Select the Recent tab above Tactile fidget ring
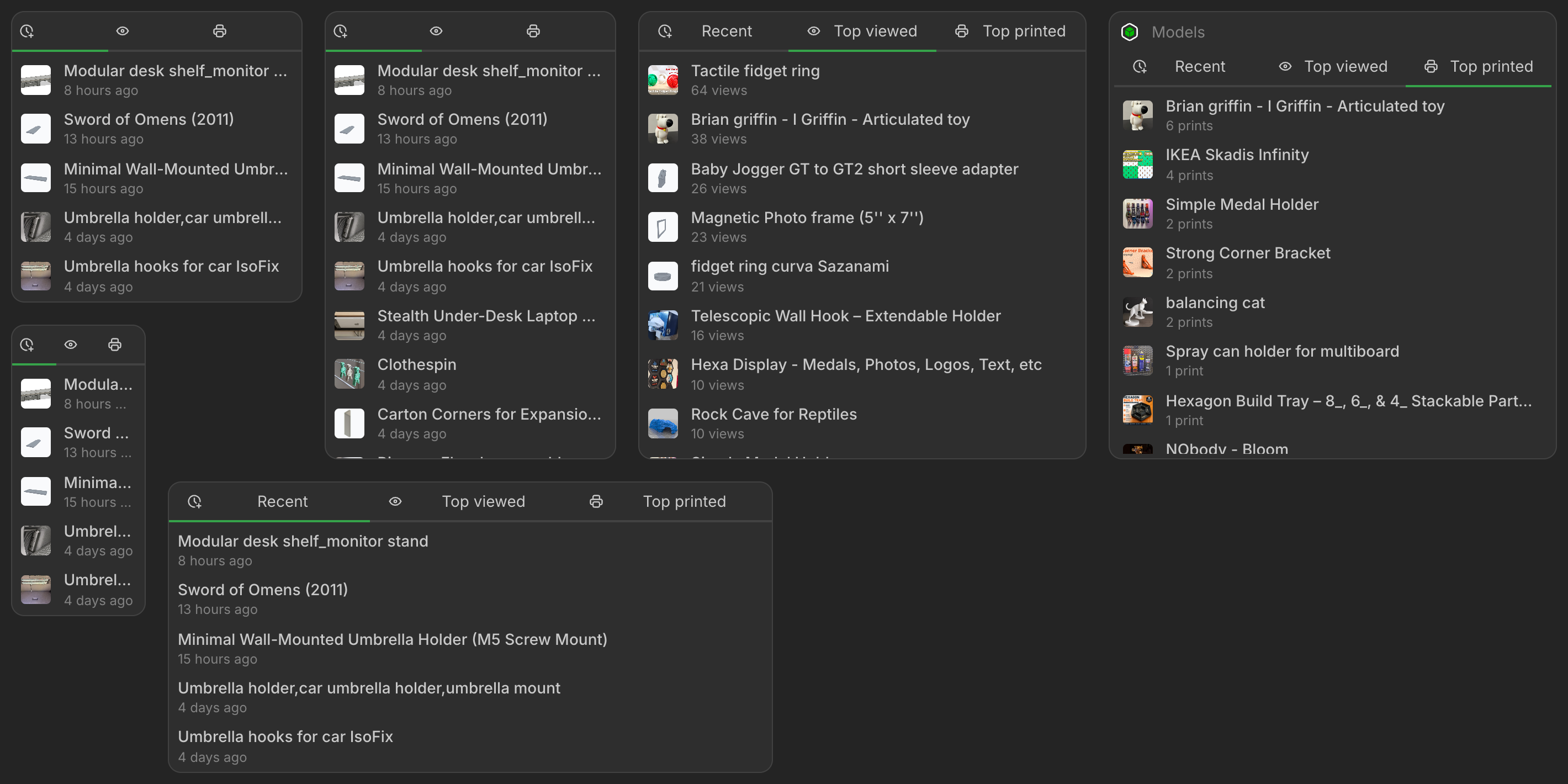The image size is (1568, 784). coord(713,31)
